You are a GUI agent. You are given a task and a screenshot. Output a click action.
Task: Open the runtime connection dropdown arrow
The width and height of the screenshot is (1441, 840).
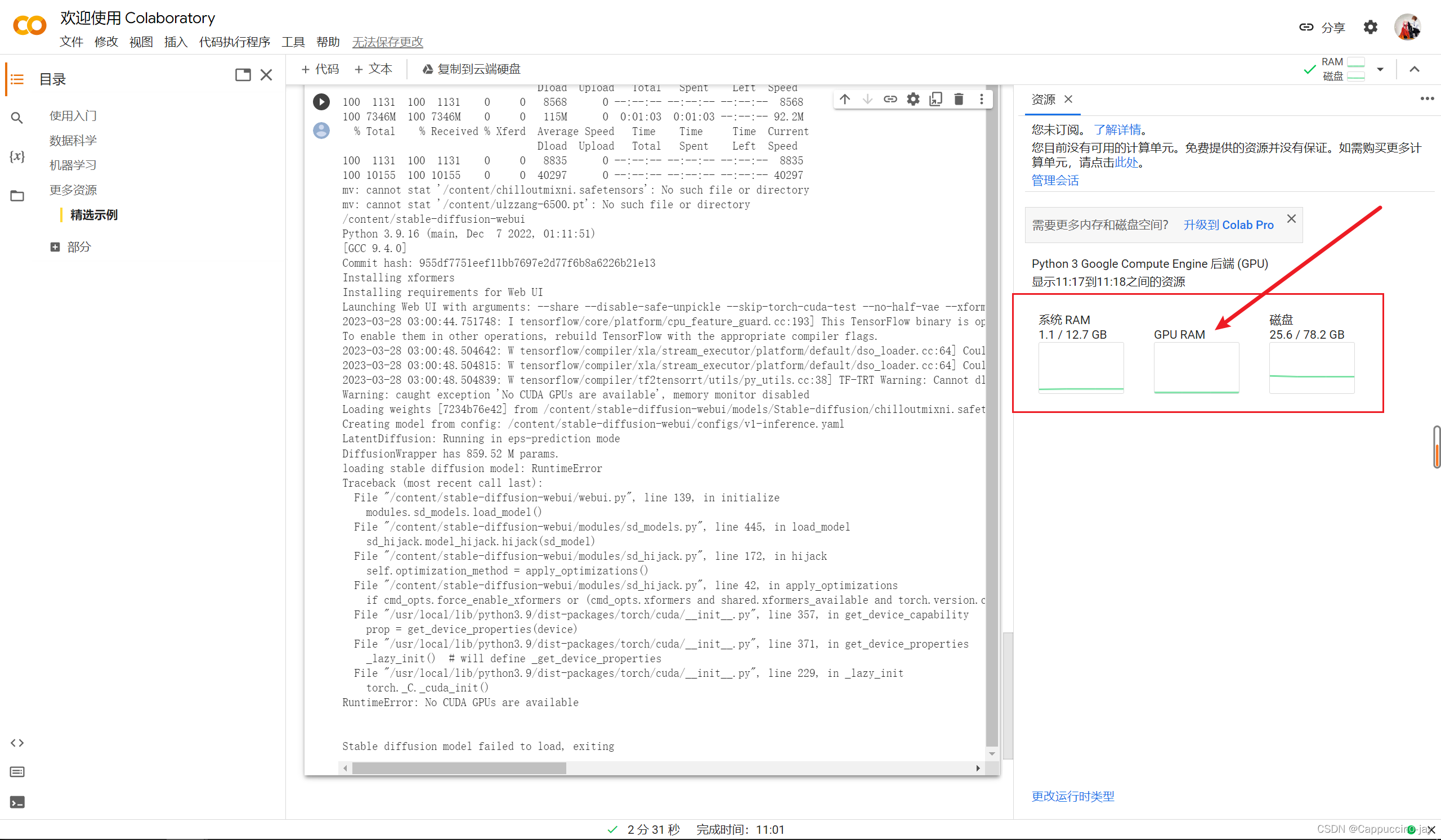(1380, 69)
